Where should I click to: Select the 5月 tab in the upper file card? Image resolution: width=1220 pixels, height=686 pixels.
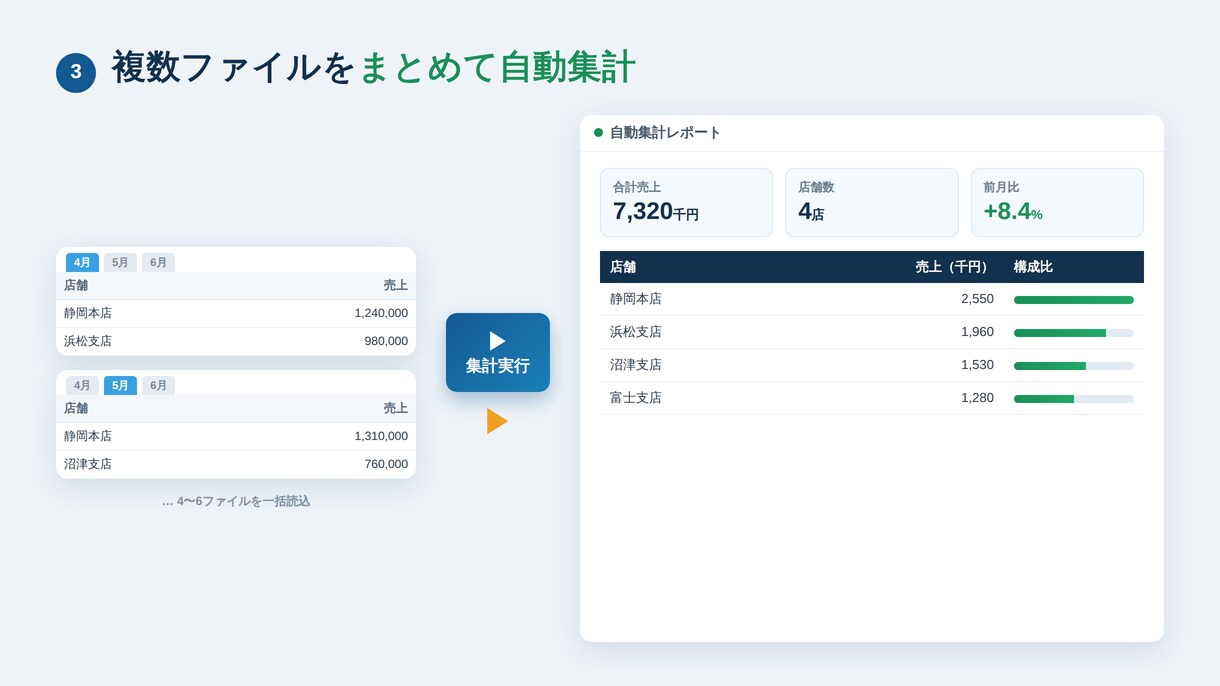coord(120,262)
